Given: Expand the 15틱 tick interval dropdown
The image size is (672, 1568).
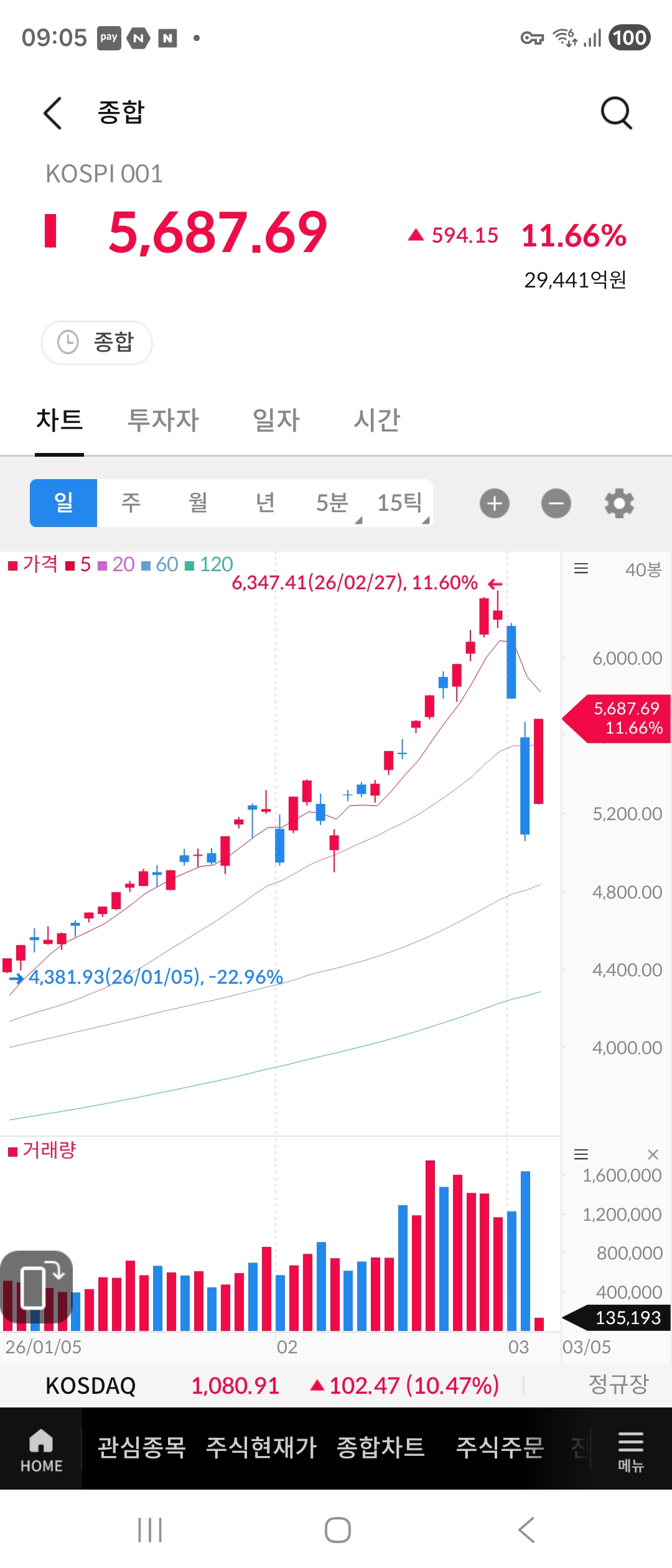Looking at the screenshot, I should click(x=401, y=503).
